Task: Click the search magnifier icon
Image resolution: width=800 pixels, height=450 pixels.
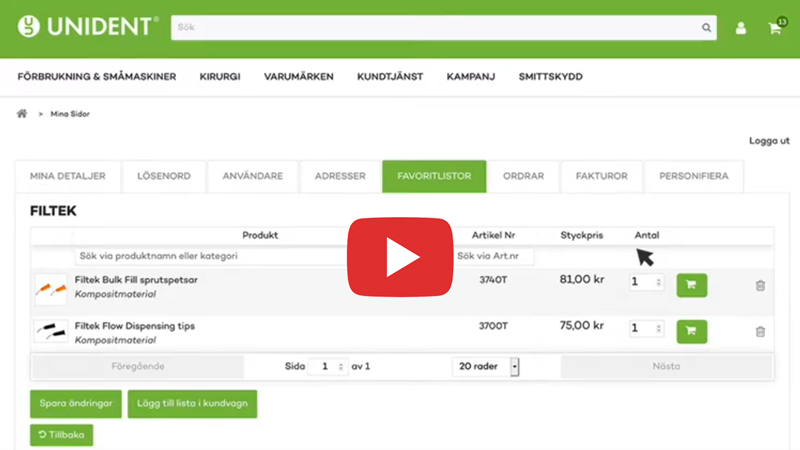Action: 707,28
